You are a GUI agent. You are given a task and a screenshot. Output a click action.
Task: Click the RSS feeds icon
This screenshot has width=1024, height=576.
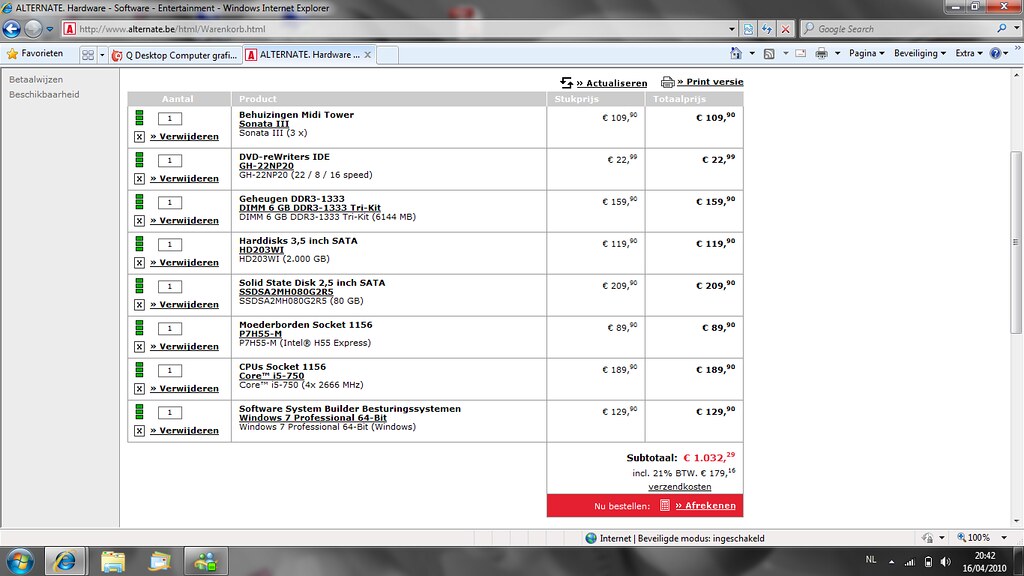pyautogui.click(x=769, y=54)
